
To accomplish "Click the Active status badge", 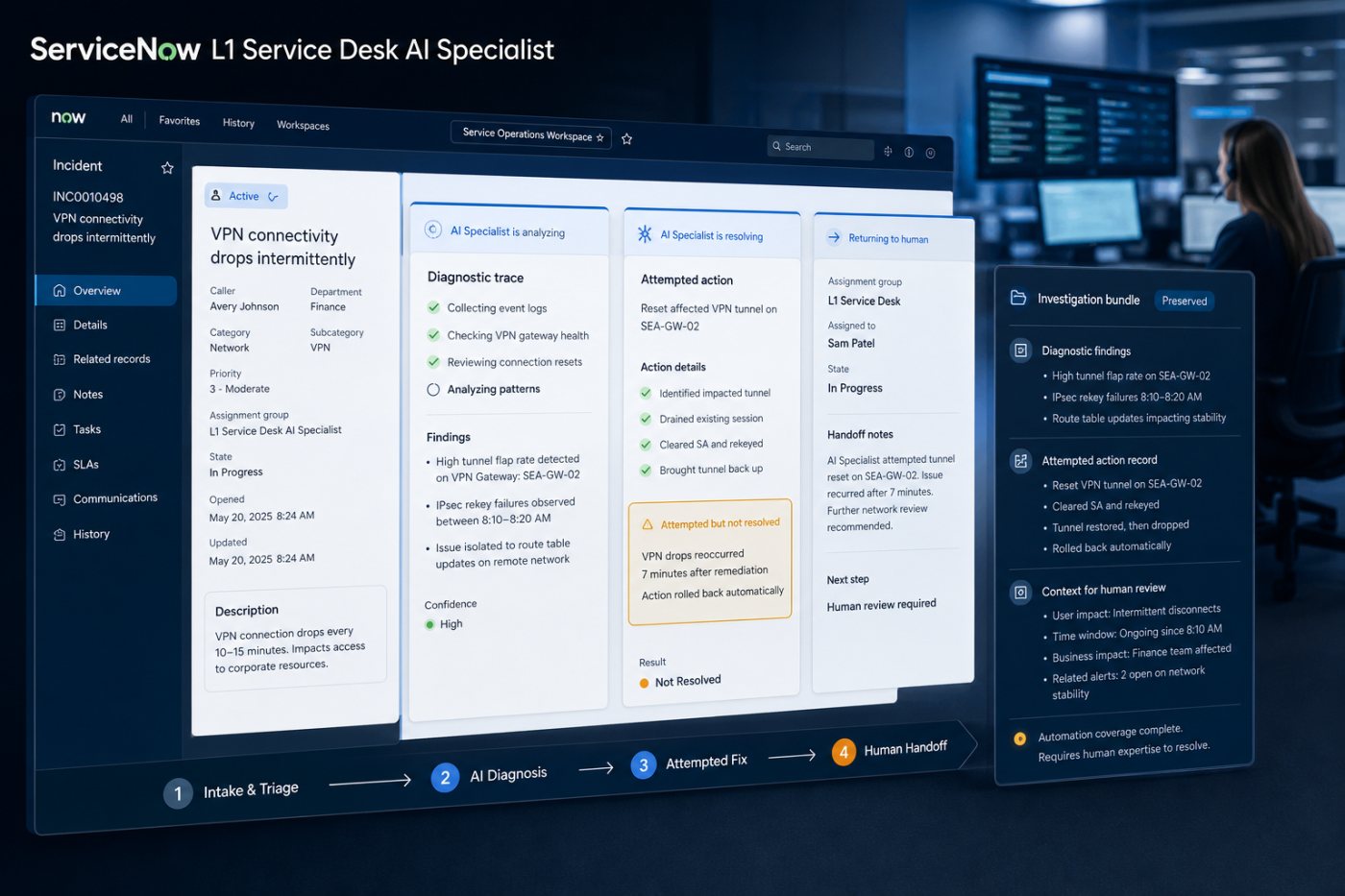I will (x=246, y=196).
